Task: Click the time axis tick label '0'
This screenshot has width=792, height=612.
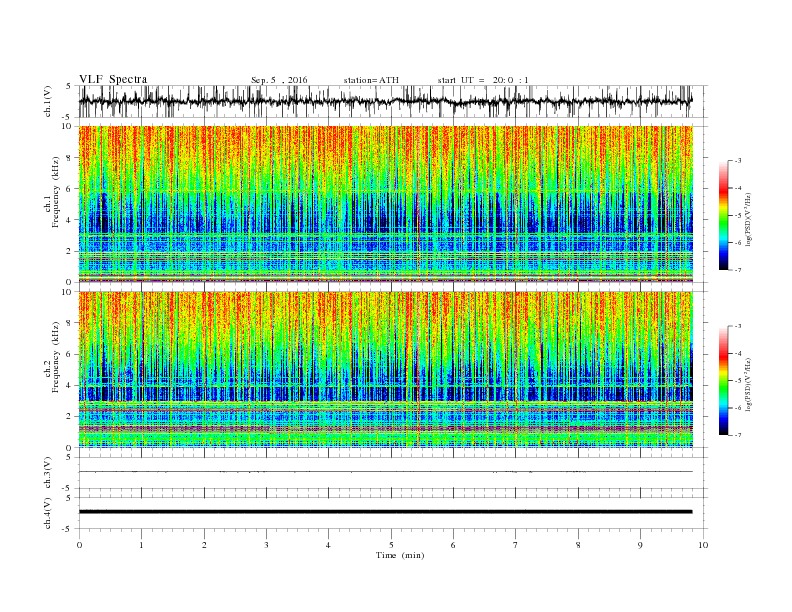Action: [x=79, y=545]
